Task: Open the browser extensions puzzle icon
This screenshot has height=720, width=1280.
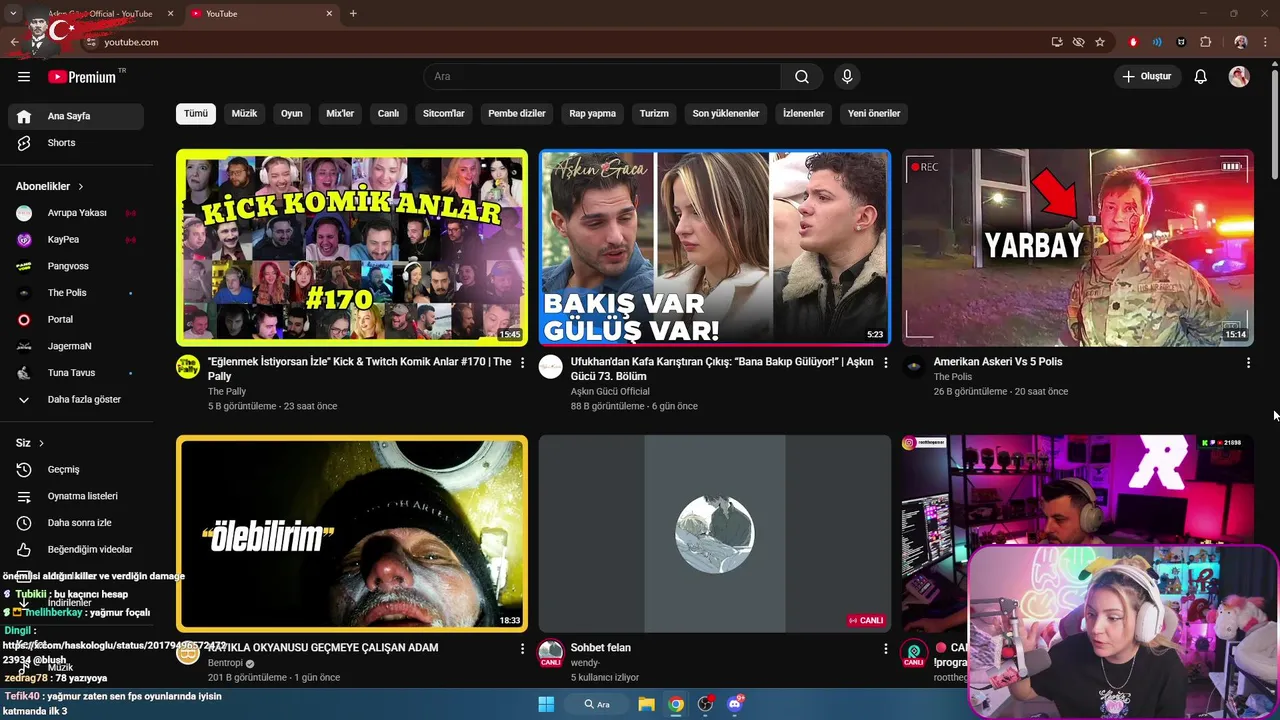Action: coord(1206,42)
